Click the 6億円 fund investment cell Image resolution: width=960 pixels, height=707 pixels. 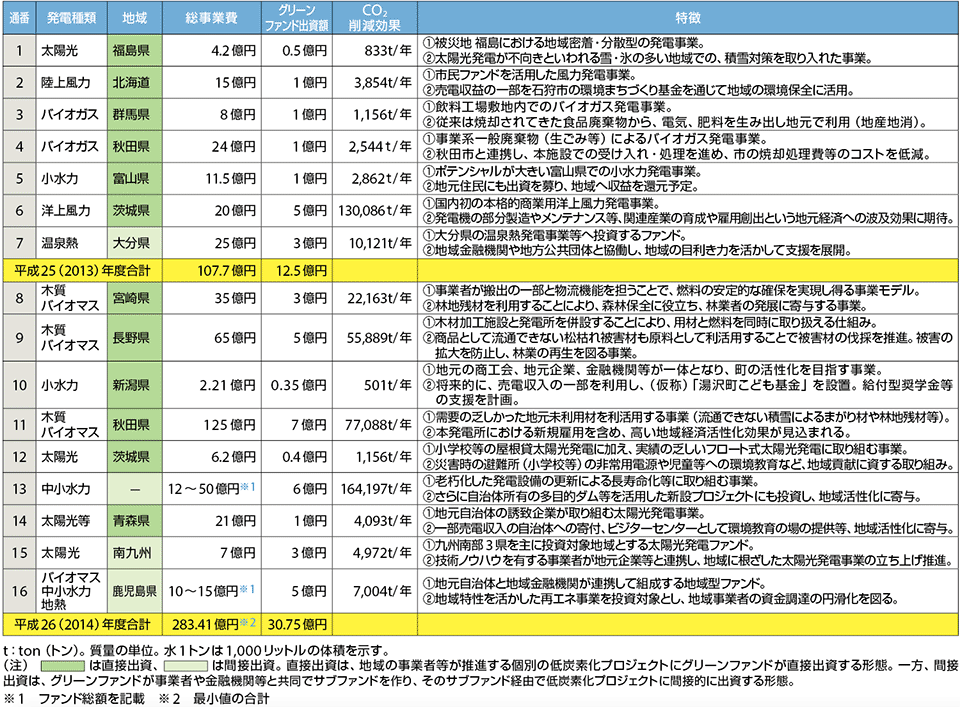[x=297, y=489]
